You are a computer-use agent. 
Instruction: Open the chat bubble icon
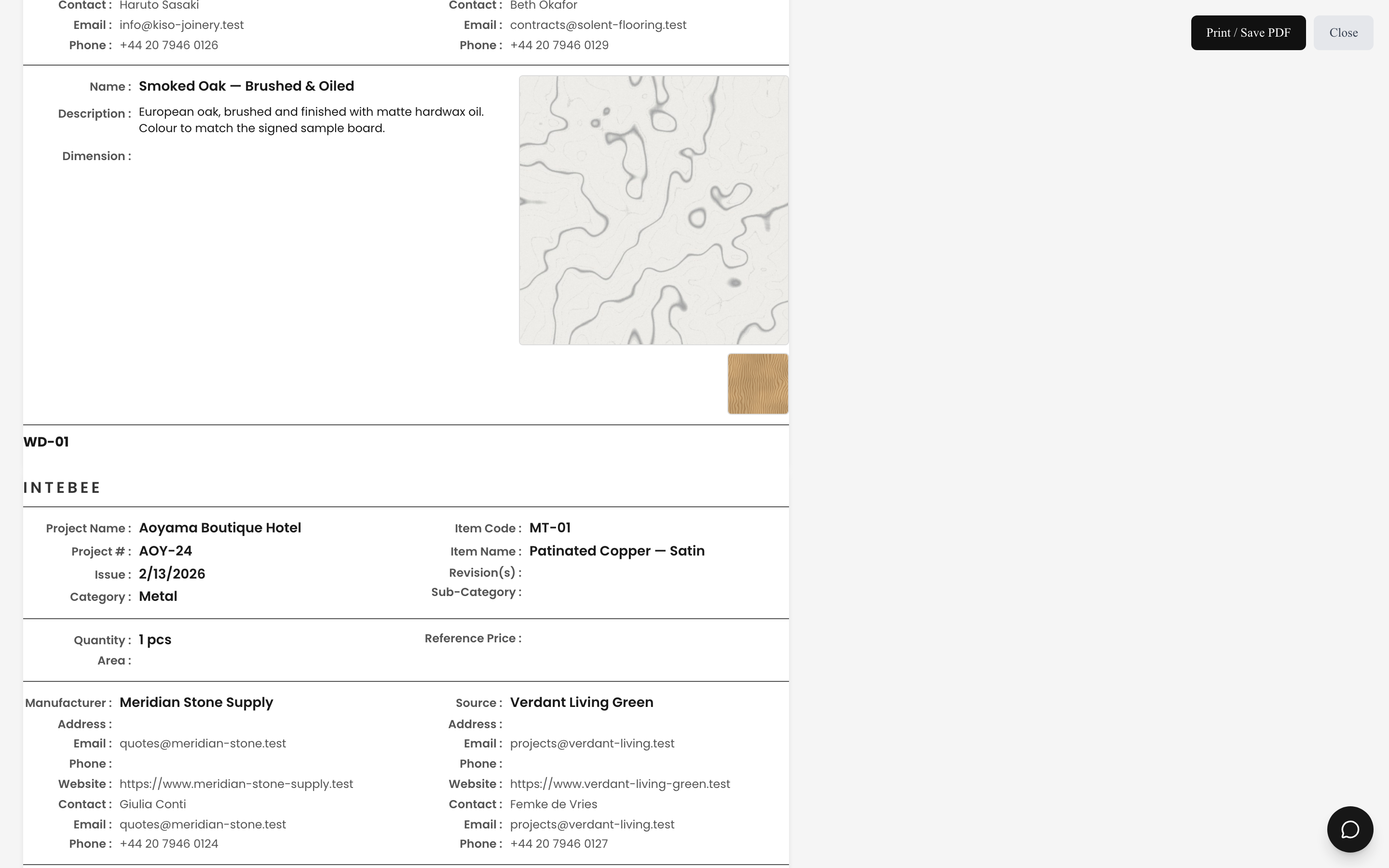click(1350, 829)
